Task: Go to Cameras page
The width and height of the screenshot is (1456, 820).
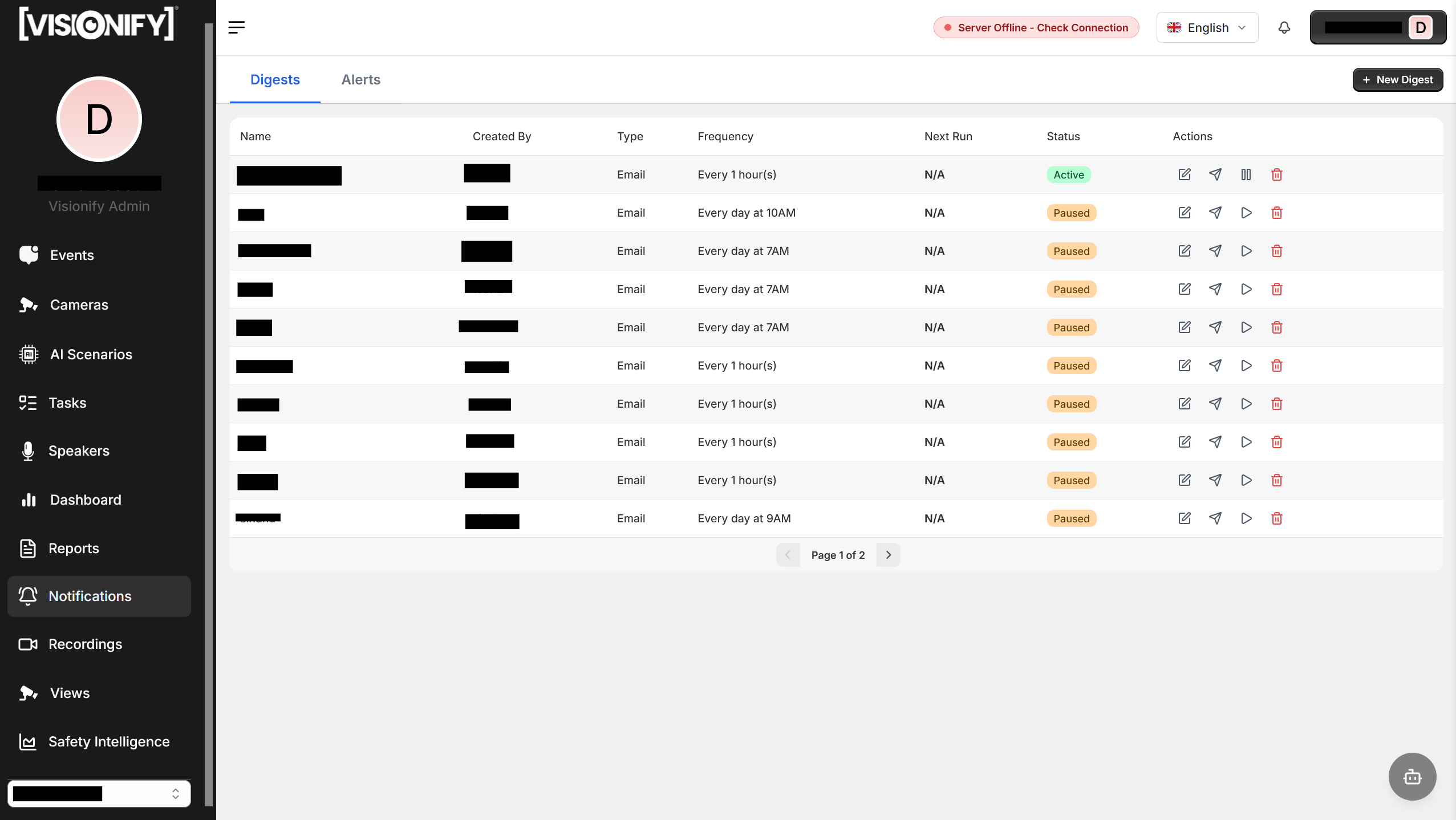Action: (x=99, y=305)
